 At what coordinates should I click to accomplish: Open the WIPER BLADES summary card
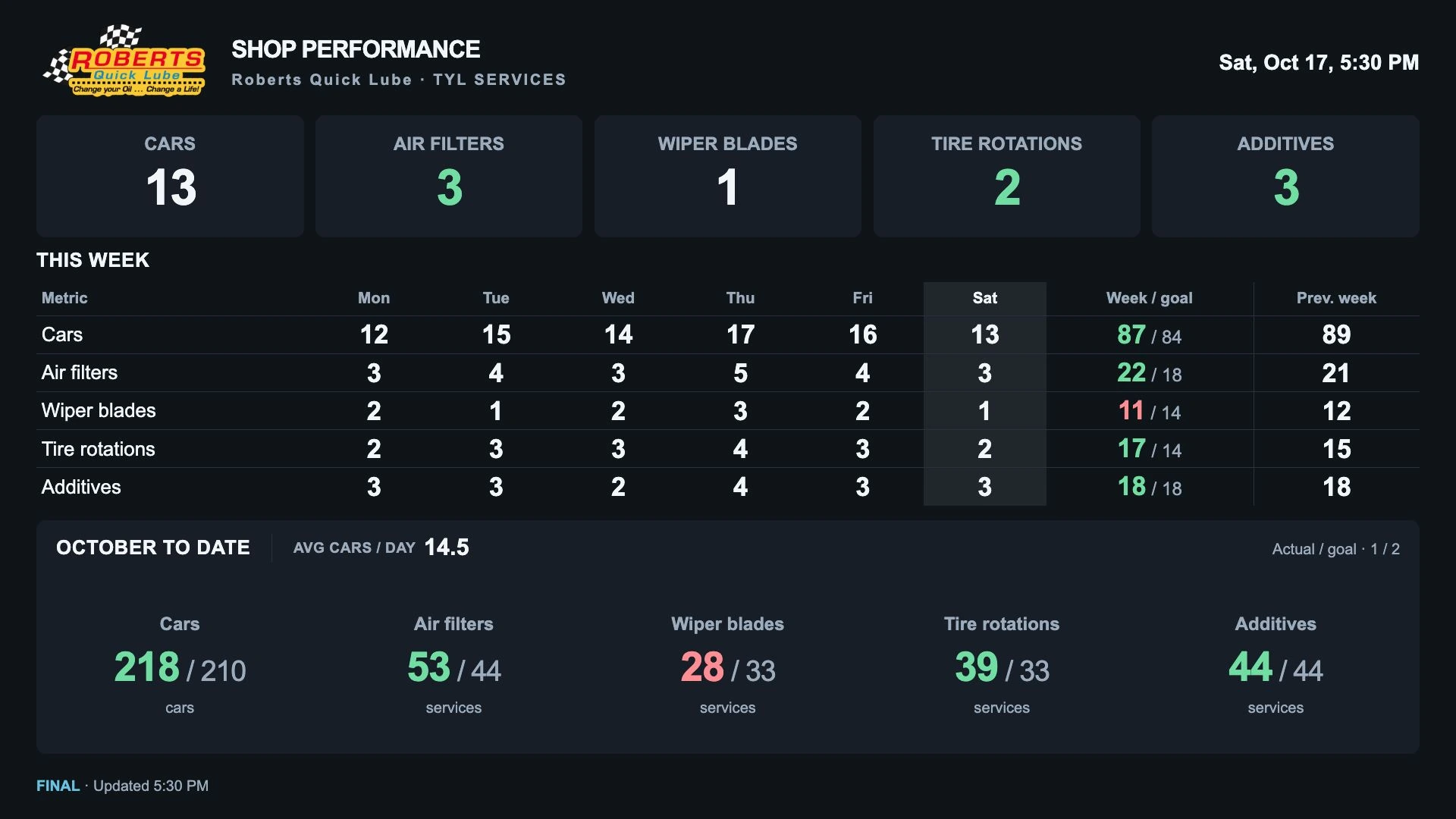tap(728, 176)
